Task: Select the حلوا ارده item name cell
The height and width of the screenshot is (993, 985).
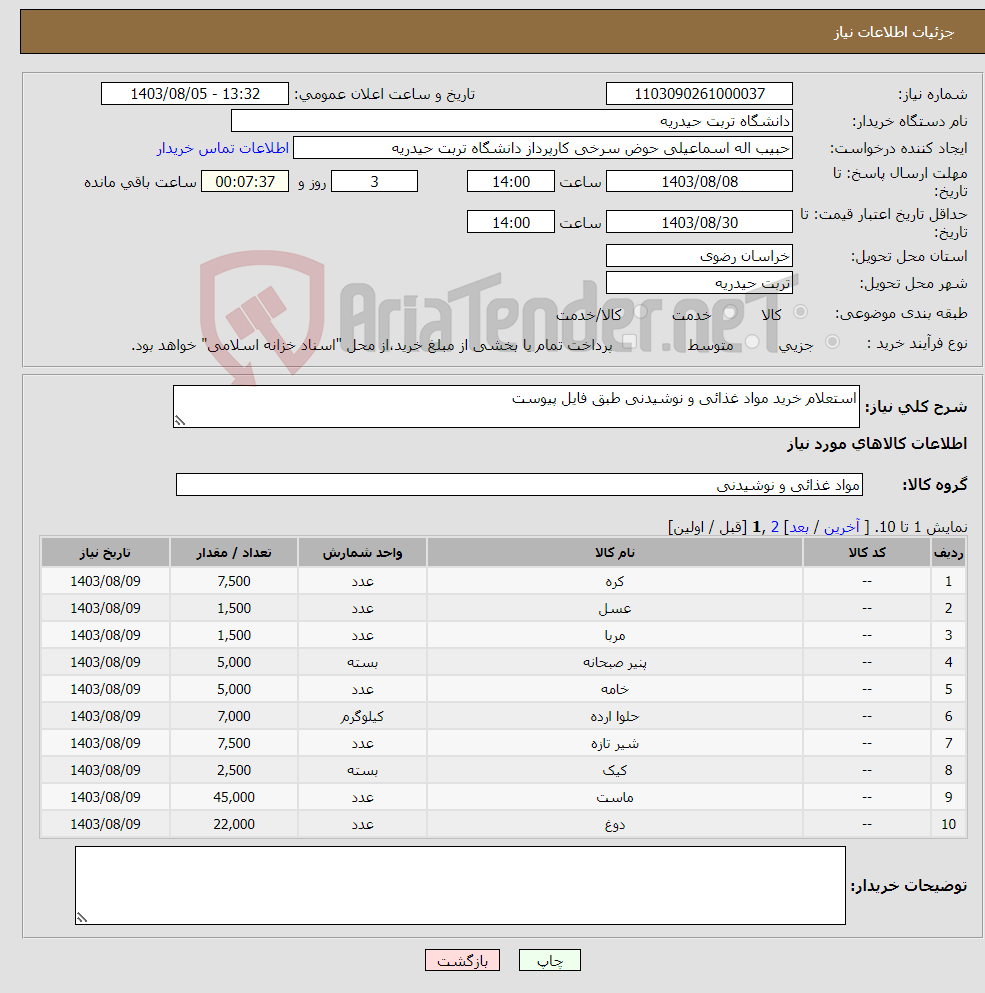Action: 615,716
